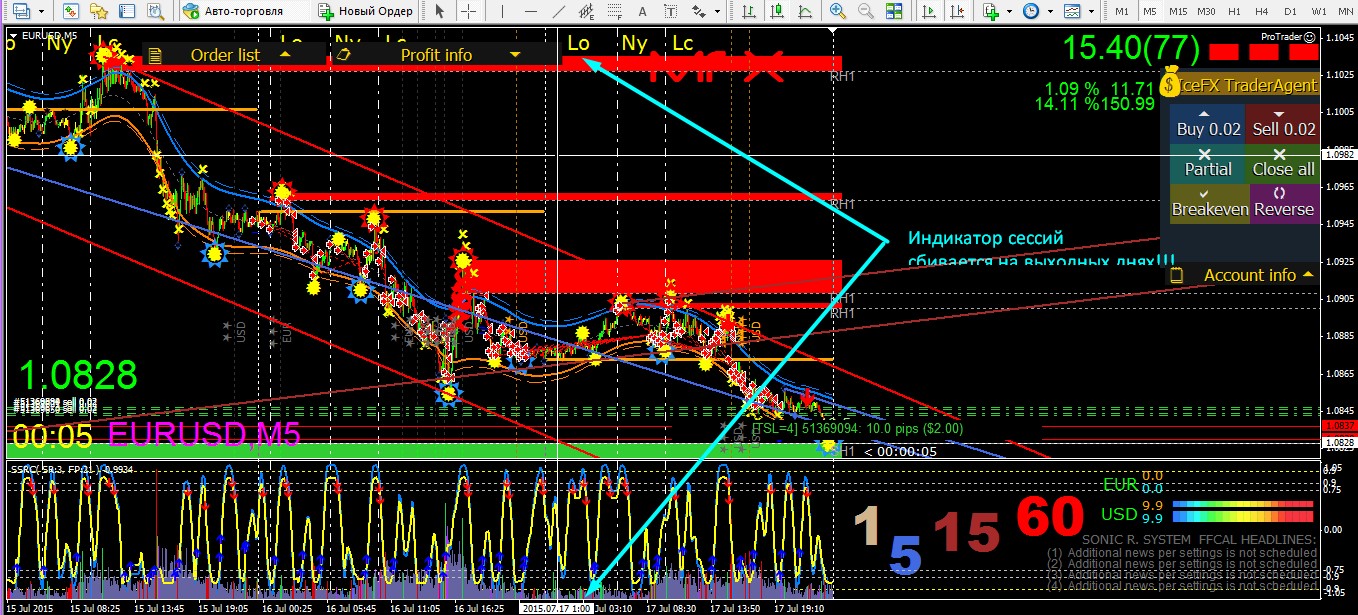
Task: Click the Buy 0.02 button
Action: tap(1208, 124)
